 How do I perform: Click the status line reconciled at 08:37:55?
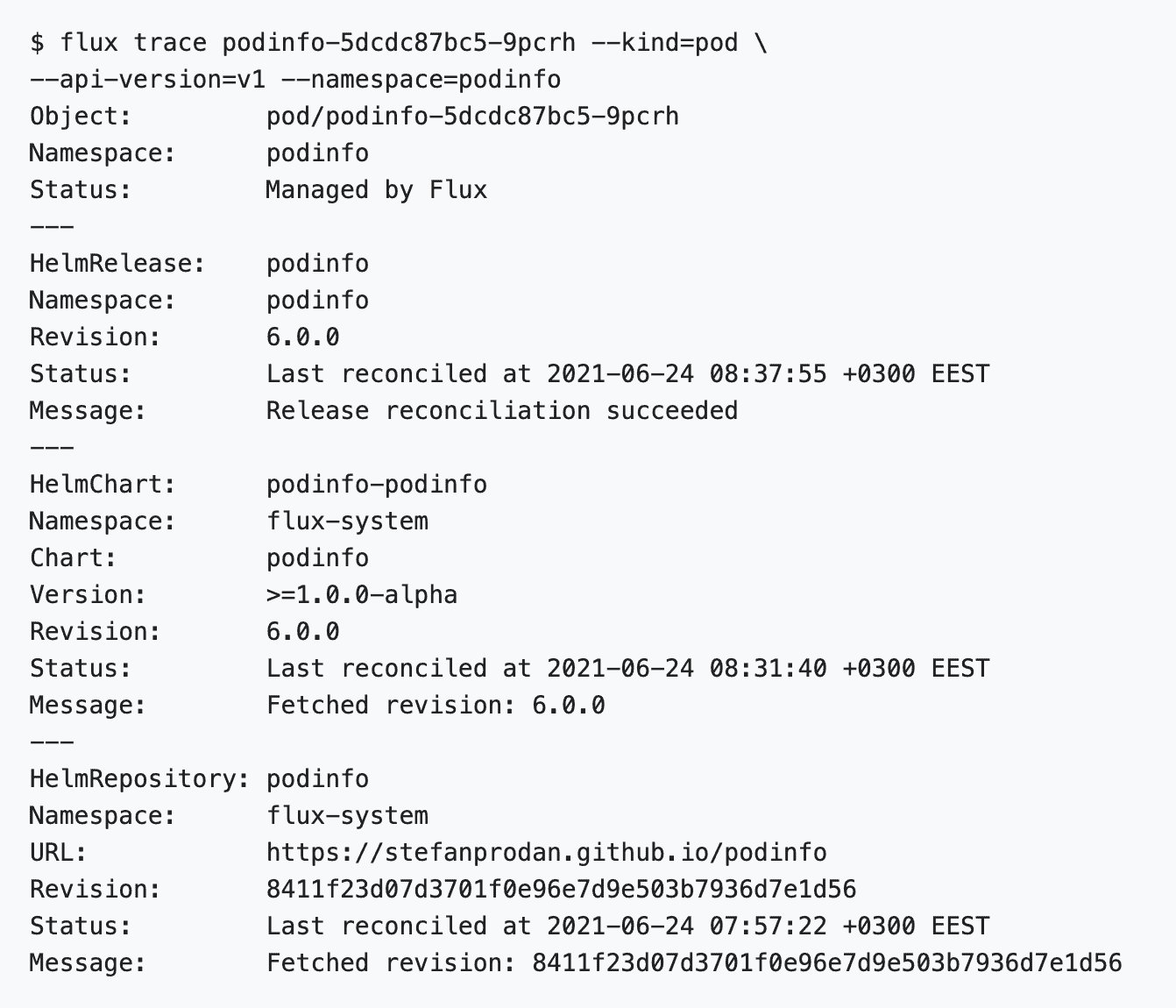click(x=627, y=374)
